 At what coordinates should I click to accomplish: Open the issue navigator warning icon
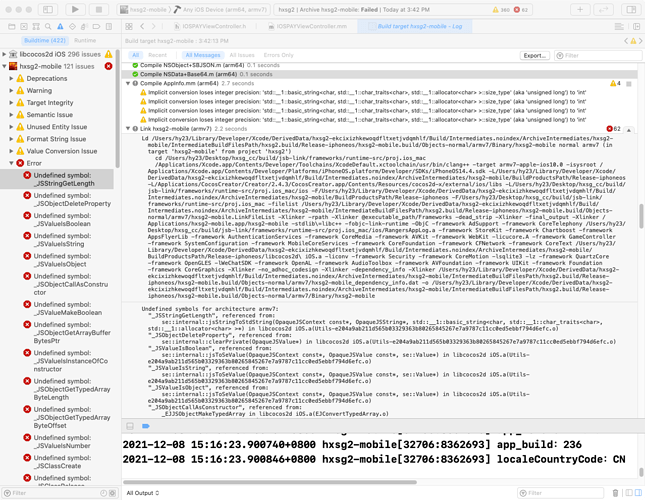coord(60,26)
